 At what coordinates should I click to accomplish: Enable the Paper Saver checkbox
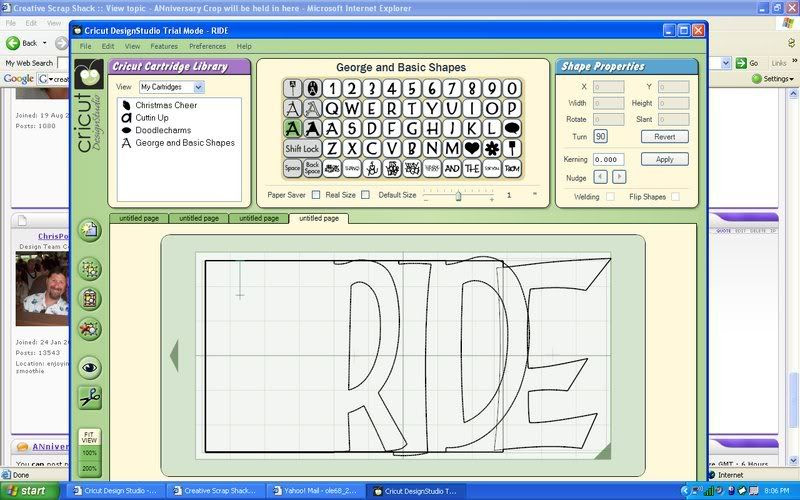[x=316, y=194]
